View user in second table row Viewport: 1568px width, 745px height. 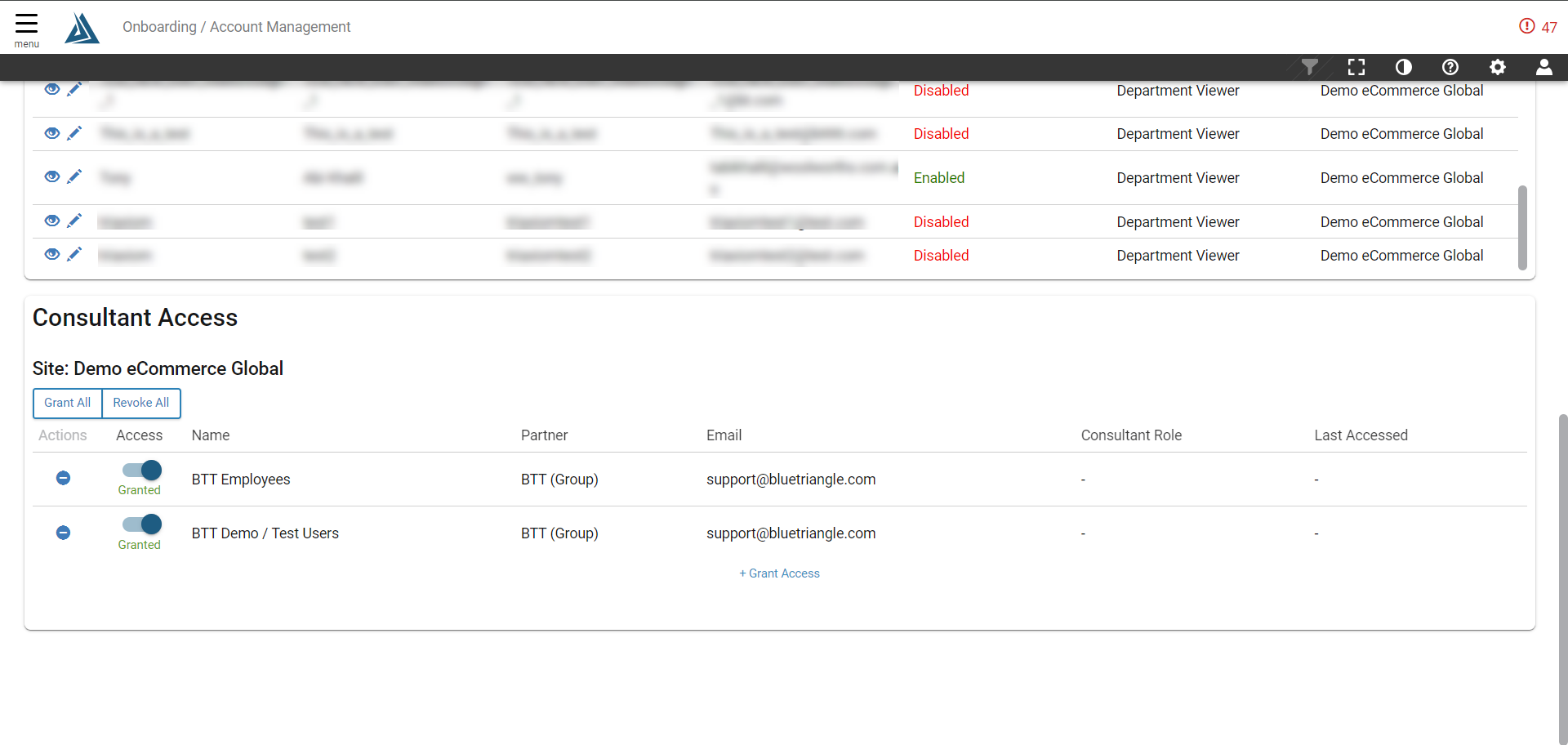52,132
